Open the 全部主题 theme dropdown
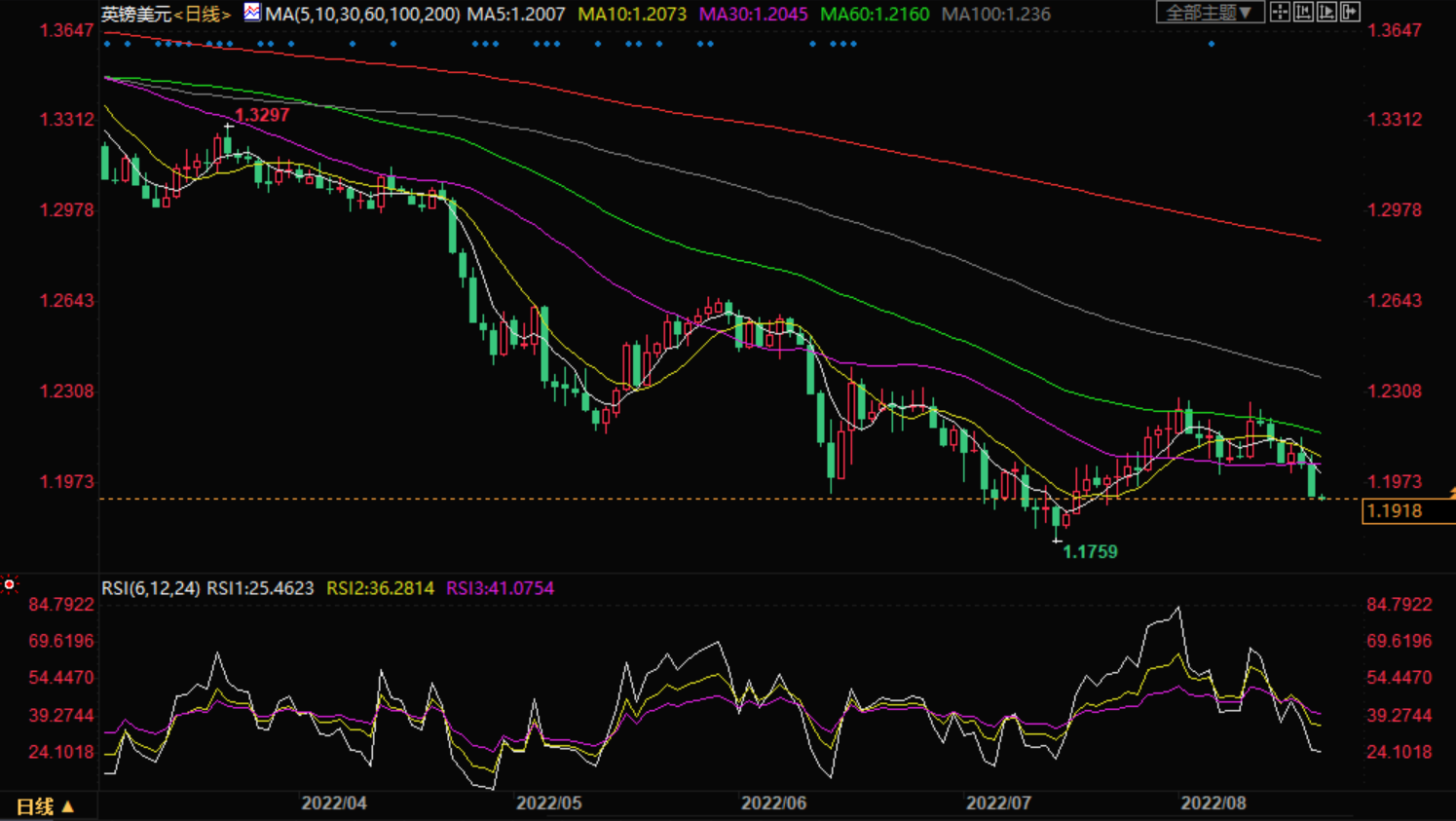 (x=1210, y=13)
